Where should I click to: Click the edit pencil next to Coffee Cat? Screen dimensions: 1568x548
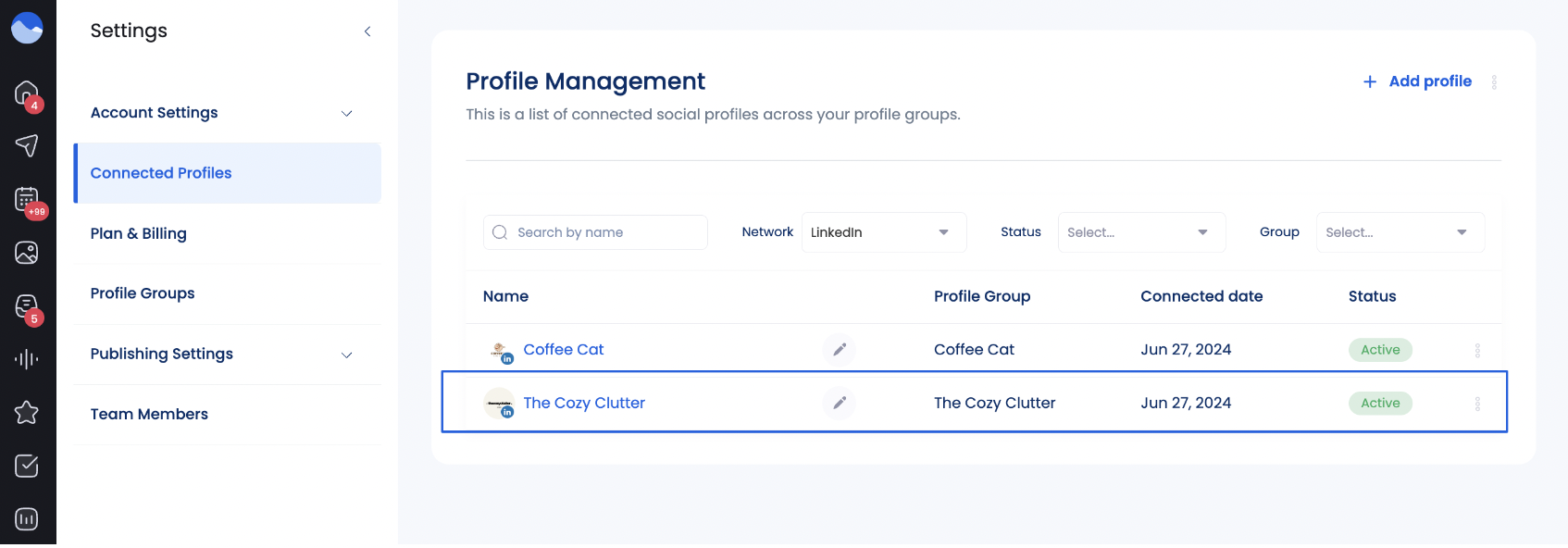point(839,350)
